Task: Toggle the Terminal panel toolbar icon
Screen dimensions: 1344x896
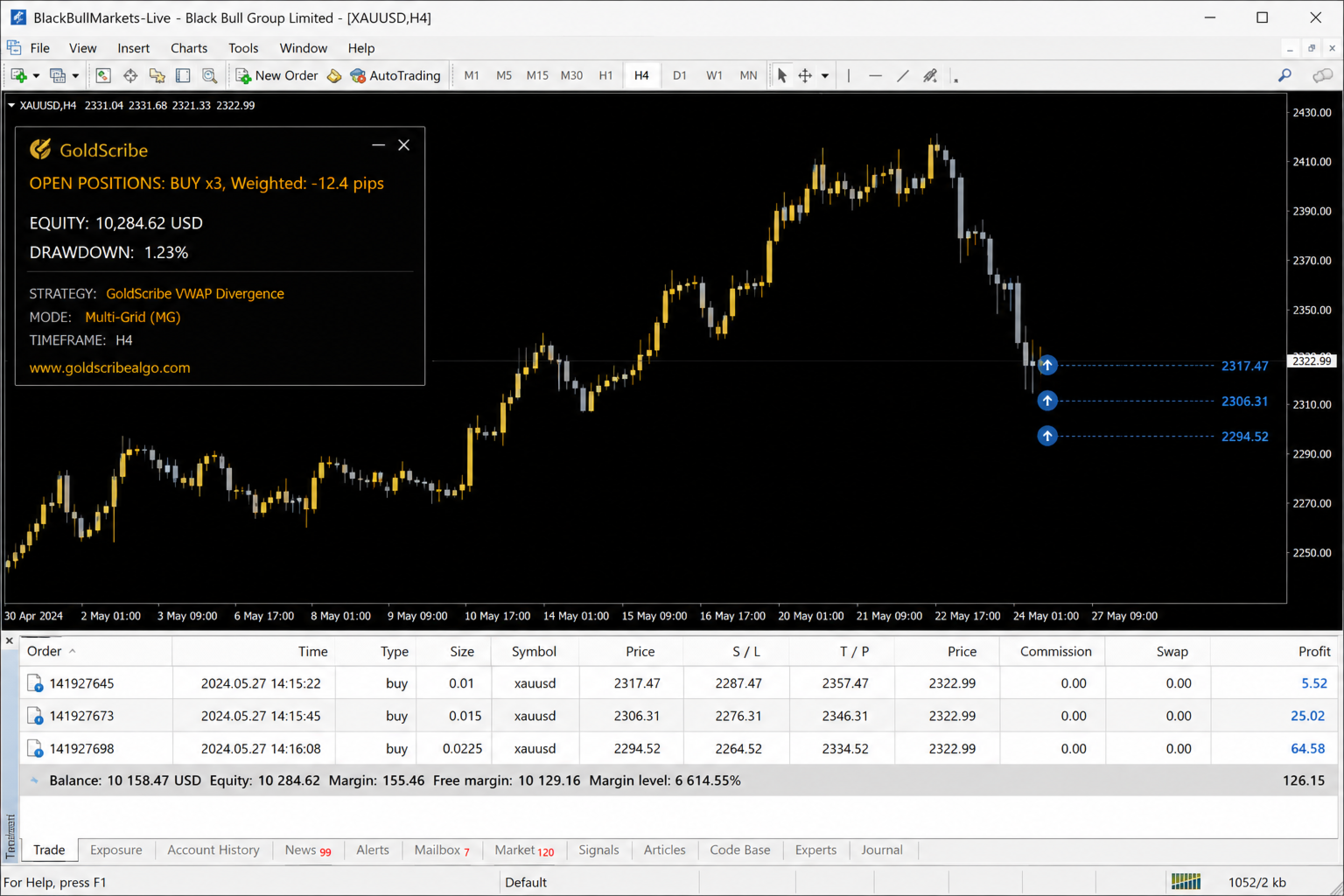Action: [183, 75]
